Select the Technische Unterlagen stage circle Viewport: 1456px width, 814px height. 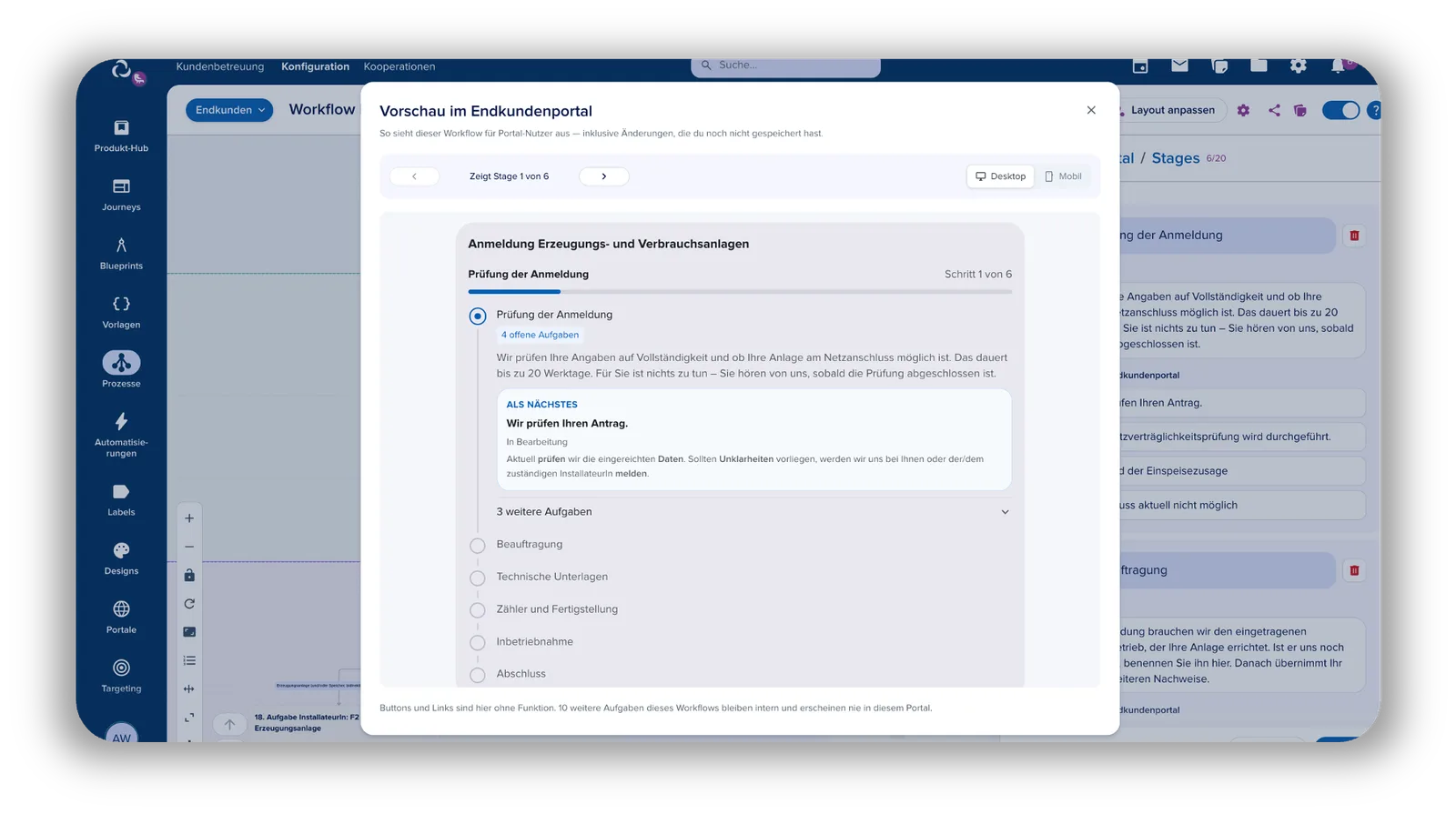pos(478,578)
